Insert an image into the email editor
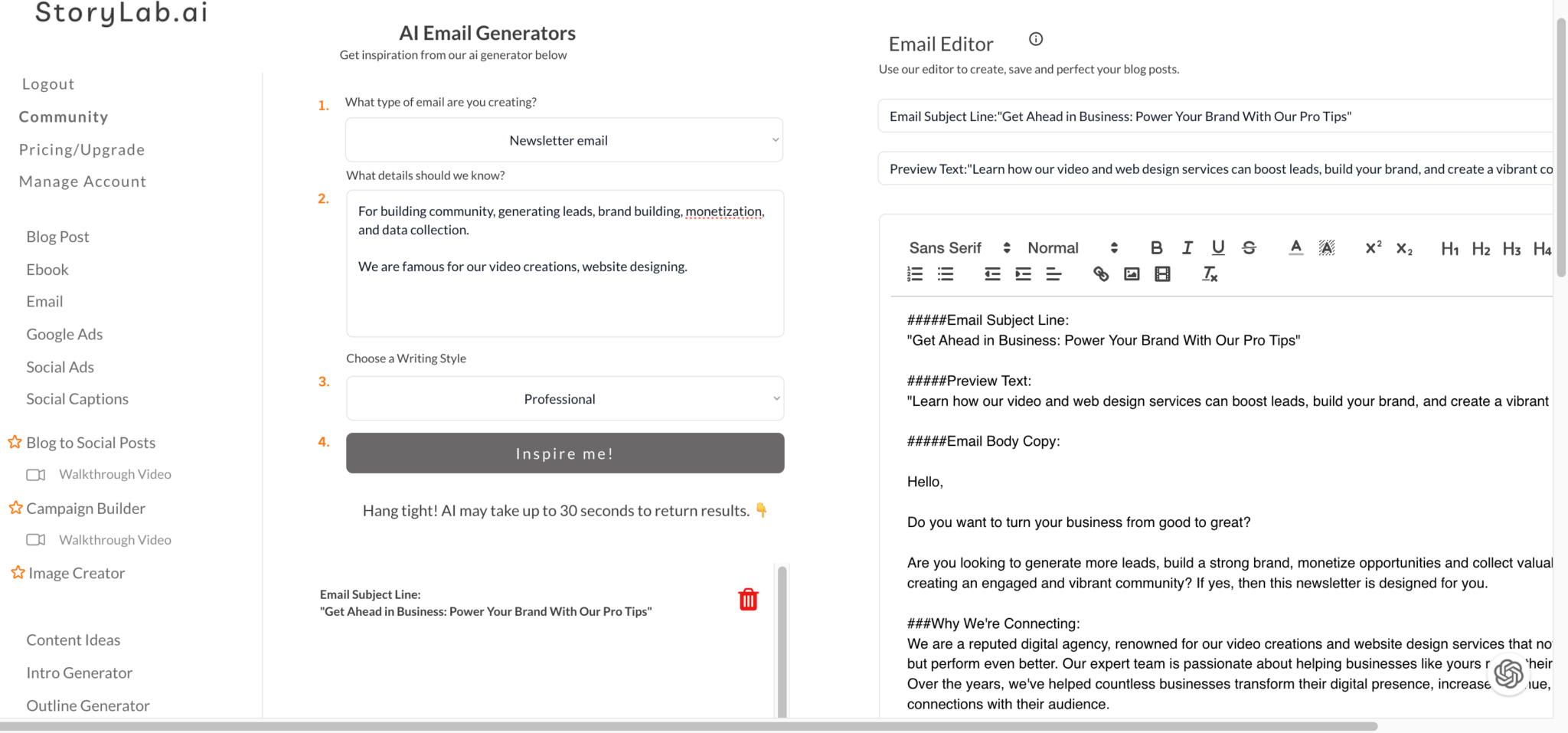This screenshot has width=1568, height=733. point(1132,274)
